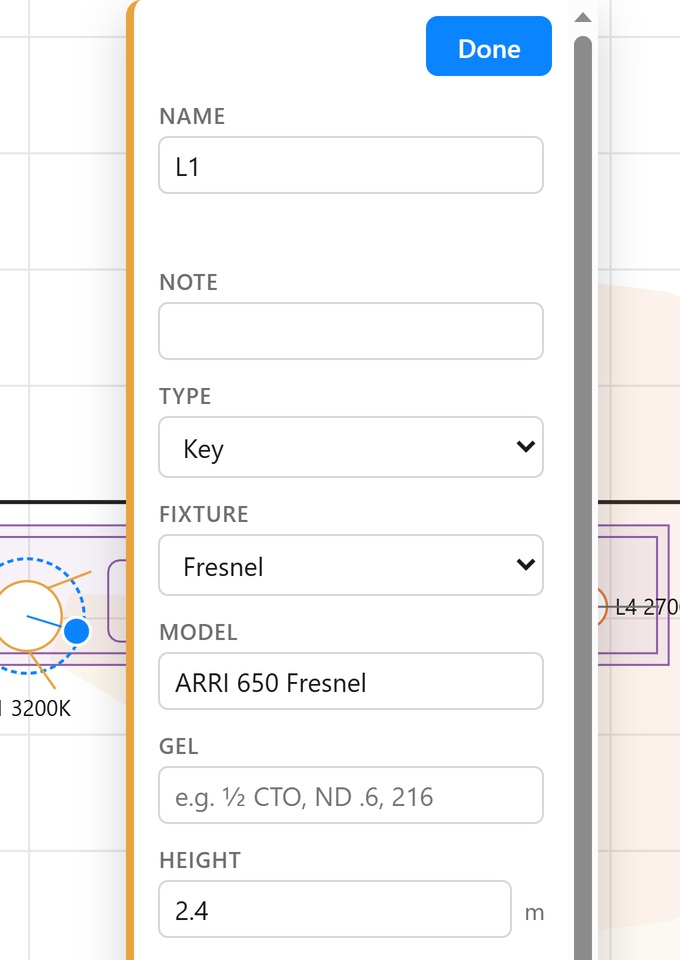Select the orange L1 light circle on canvas

pos(28,616)
